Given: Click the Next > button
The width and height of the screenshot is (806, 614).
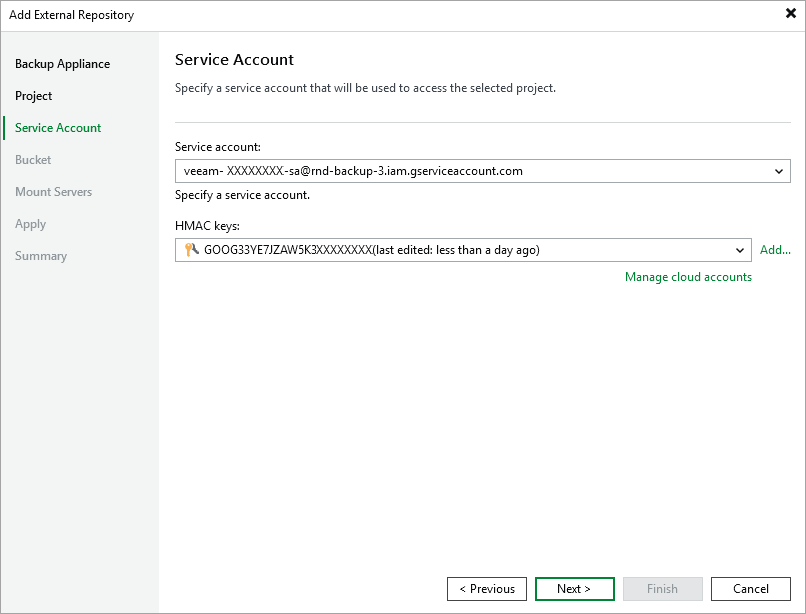Looking at the screenshot, I should (575, 589).
